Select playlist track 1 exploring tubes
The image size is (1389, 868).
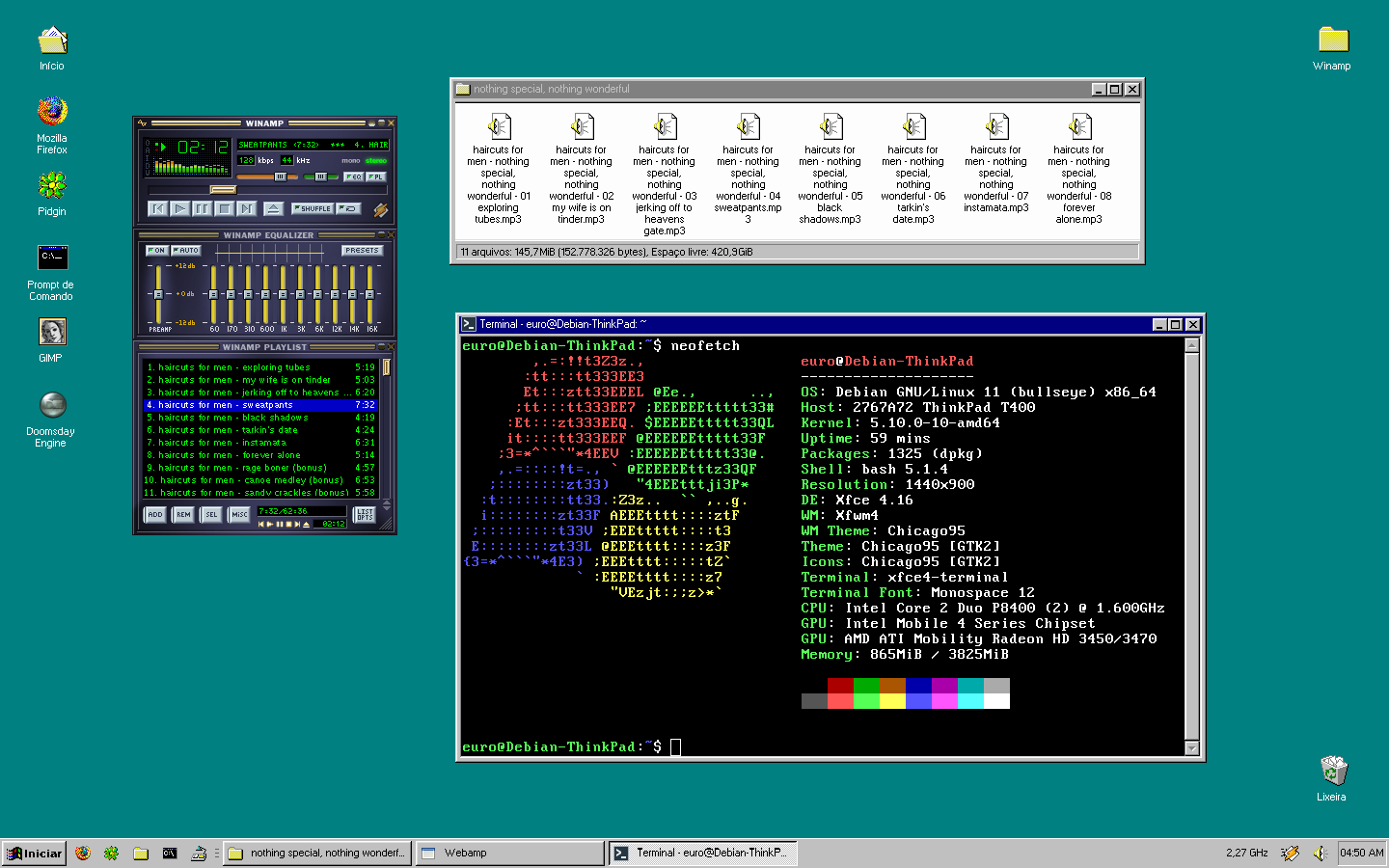[x=260, y=367]
